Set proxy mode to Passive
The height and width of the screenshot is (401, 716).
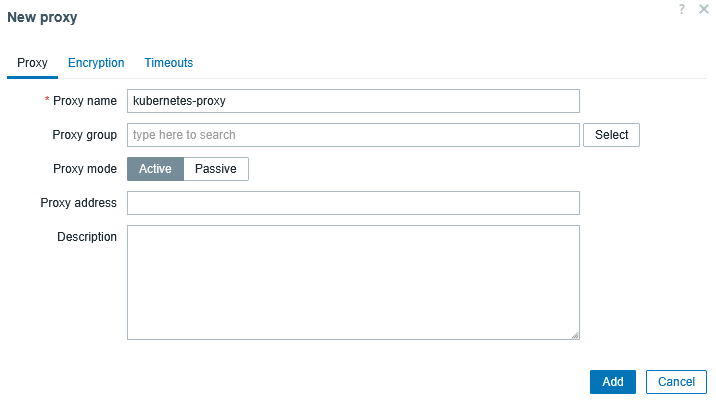[x=216, y=169]
